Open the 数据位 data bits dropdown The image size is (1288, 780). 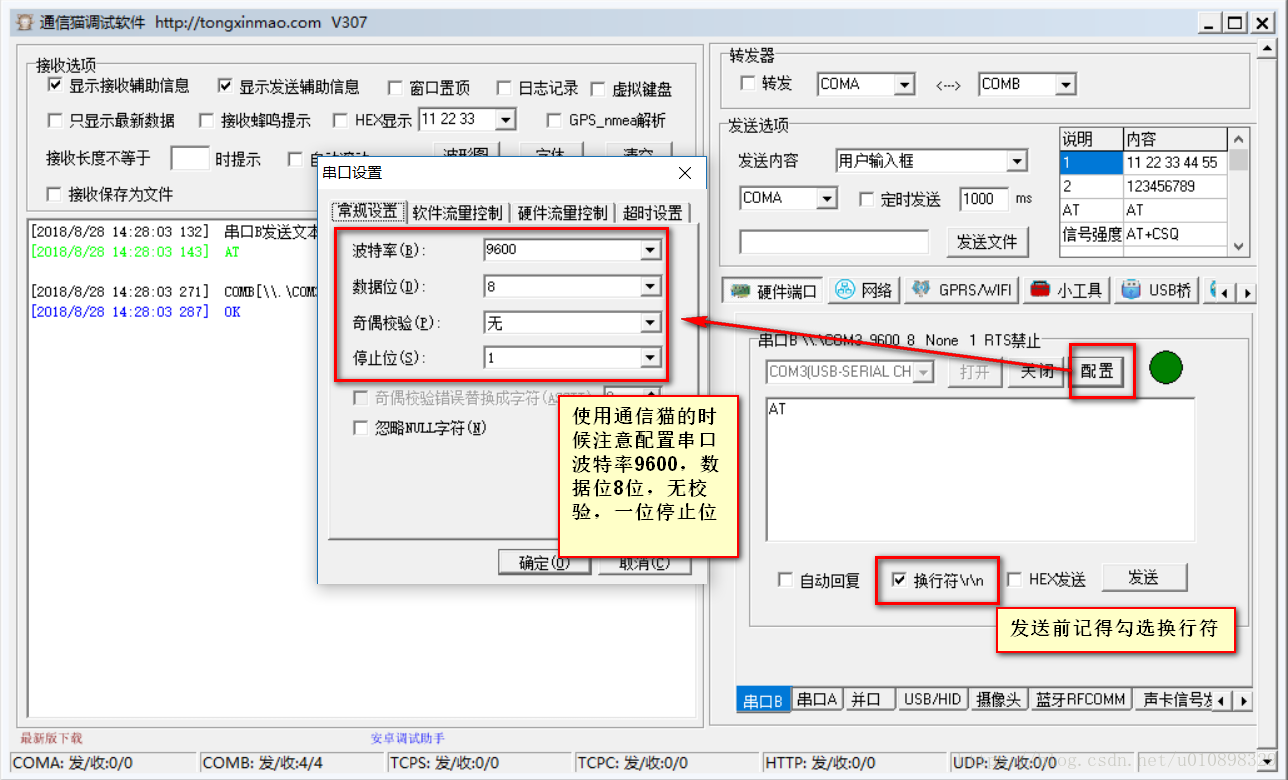click(x=651, y=287)
